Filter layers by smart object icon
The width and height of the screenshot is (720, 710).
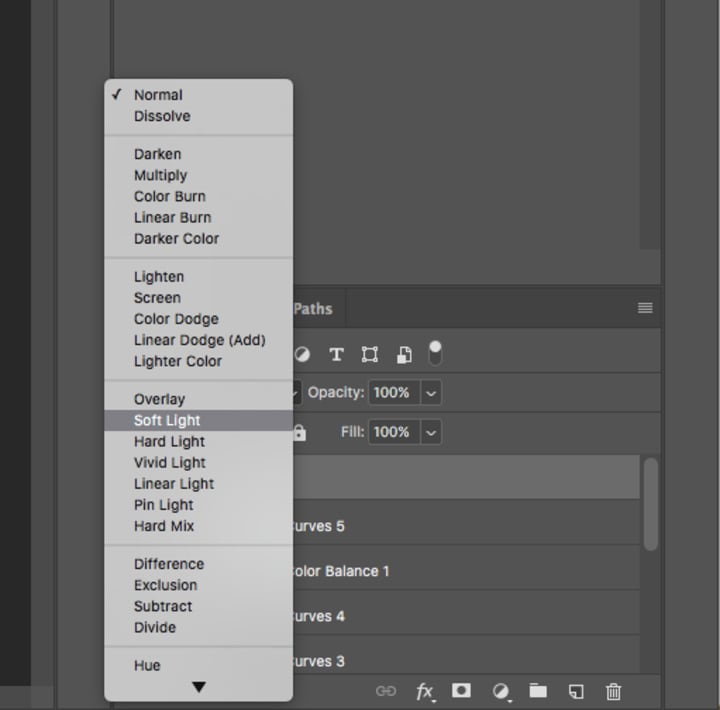point(404,355)
